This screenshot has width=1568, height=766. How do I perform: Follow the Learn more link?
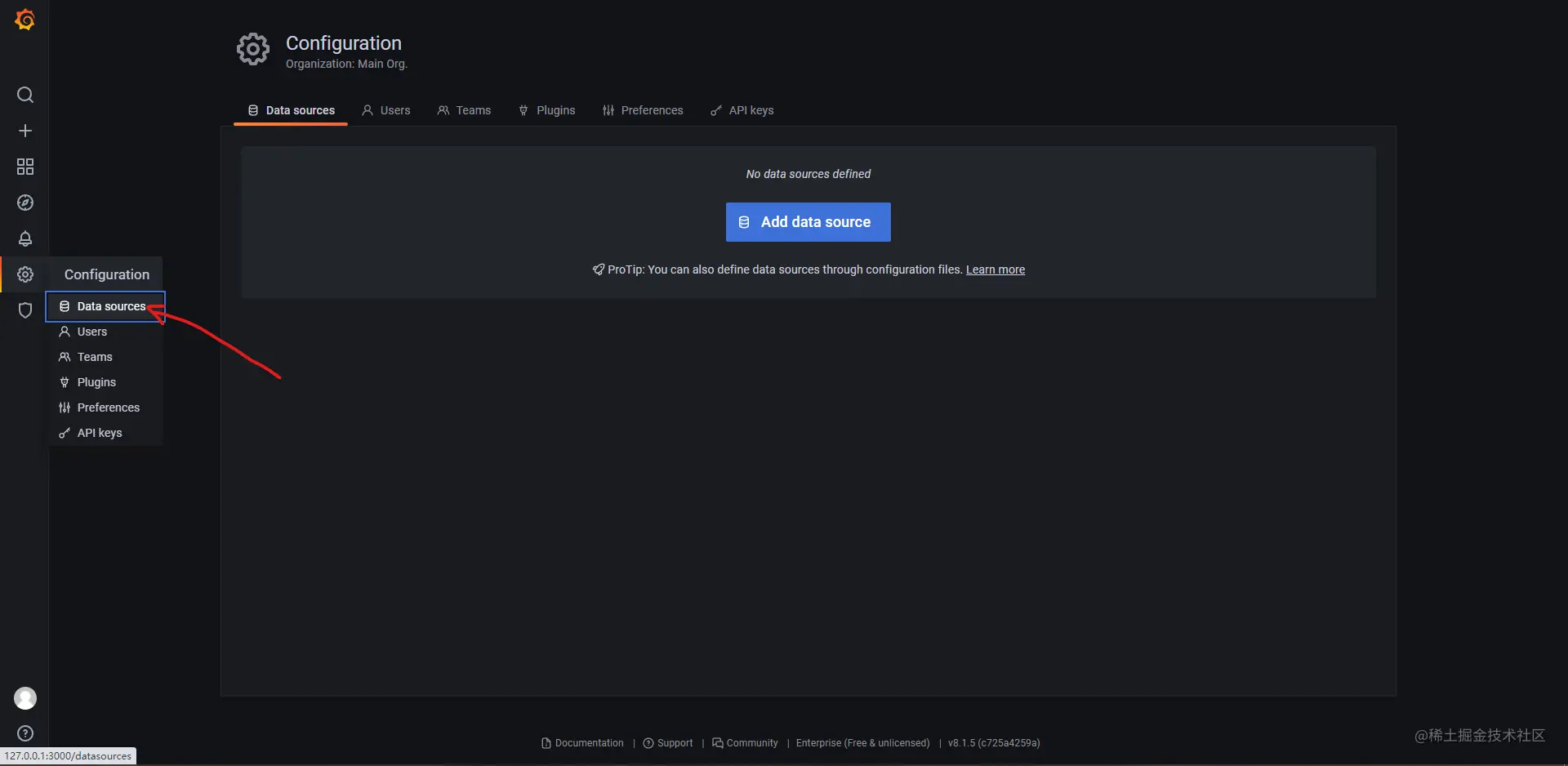[996, 269]
